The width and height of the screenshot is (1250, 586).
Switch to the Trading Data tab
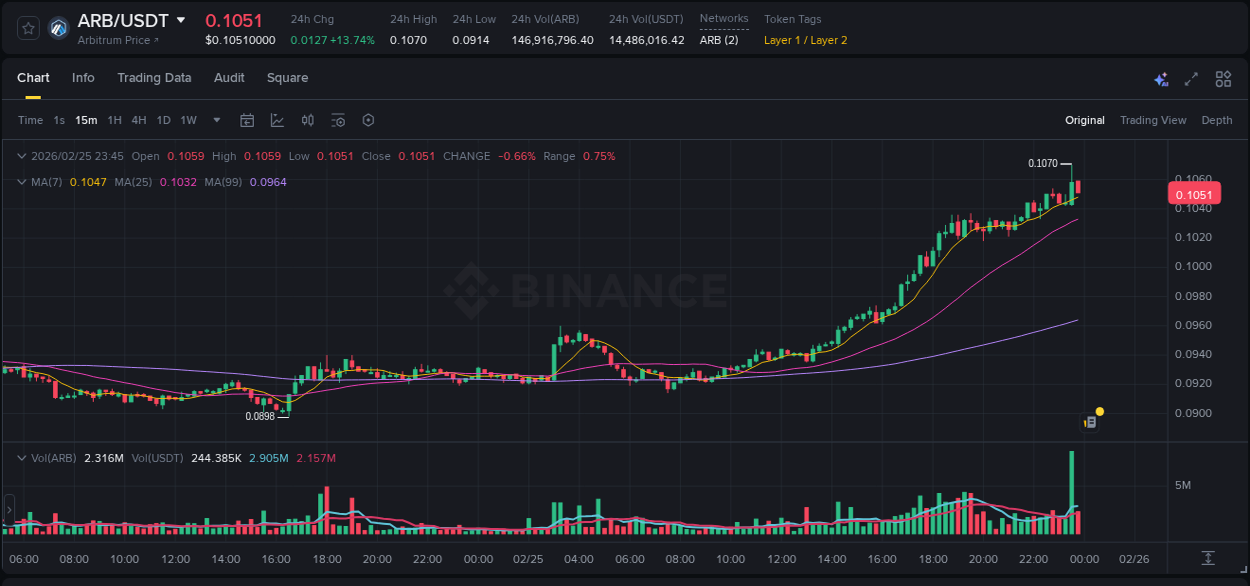[155, 78]
